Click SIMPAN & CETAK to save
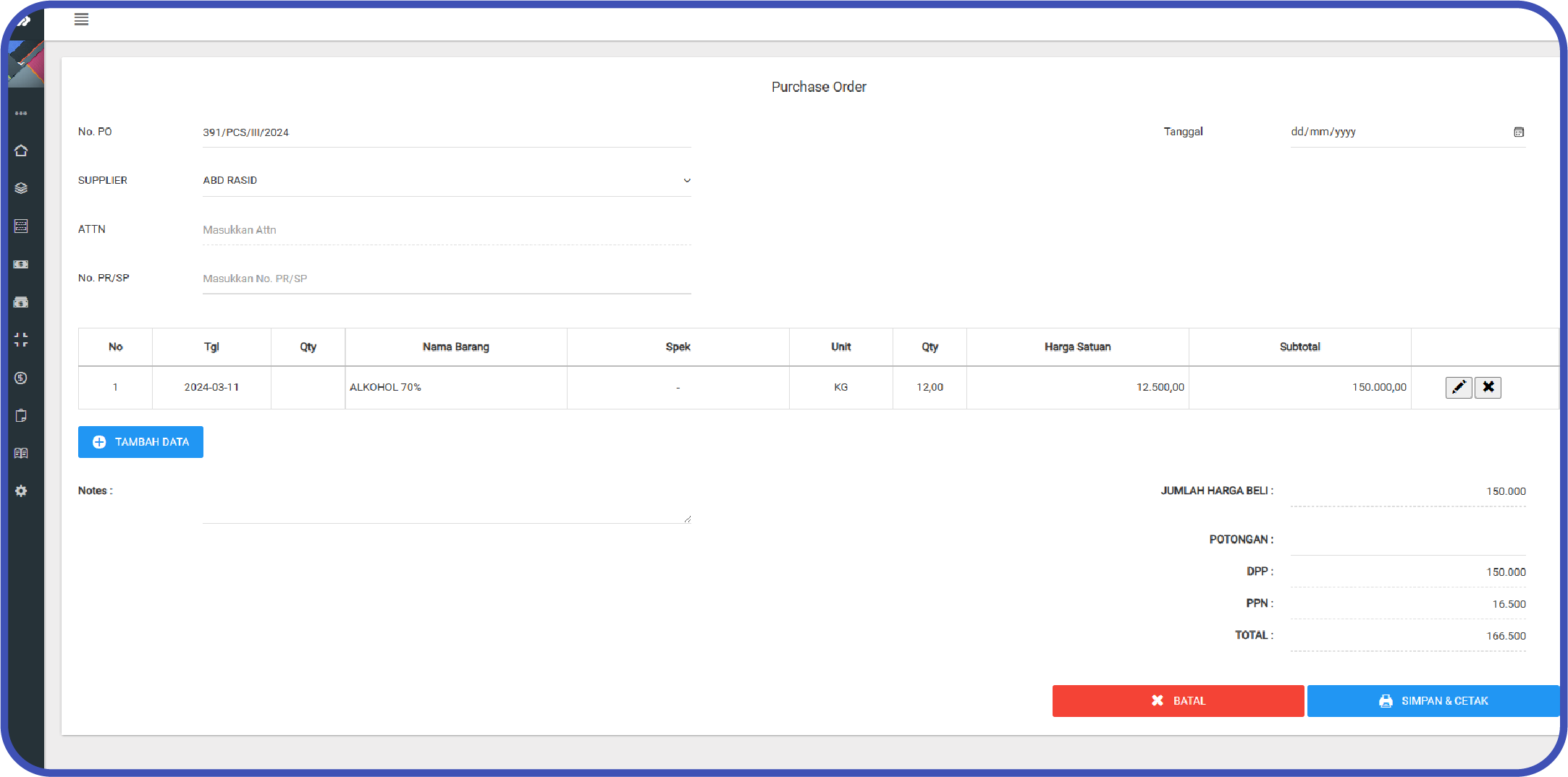This screenshot has height=777, width=1568. pyautogui.click(x=1433, y=700)
